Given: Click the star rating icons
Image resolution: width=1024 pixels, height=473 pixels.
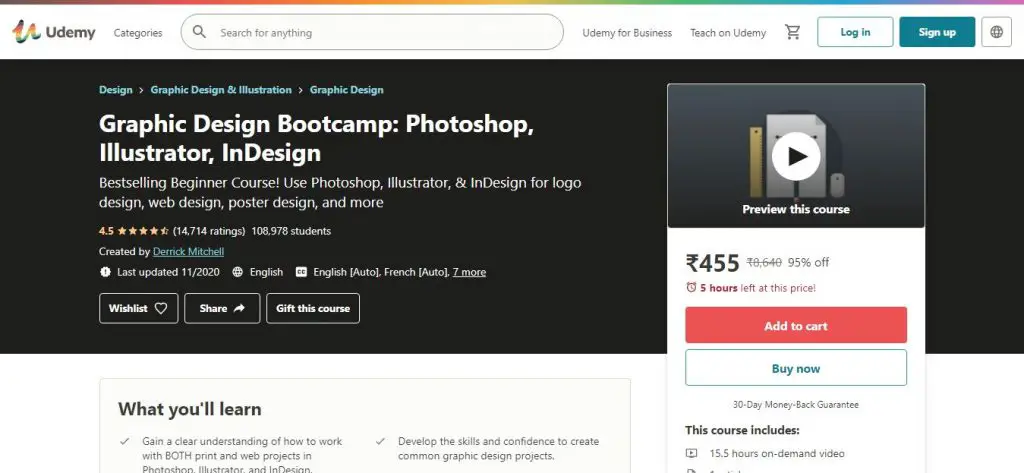Looking at the screenshot, I should click(143, 231).
